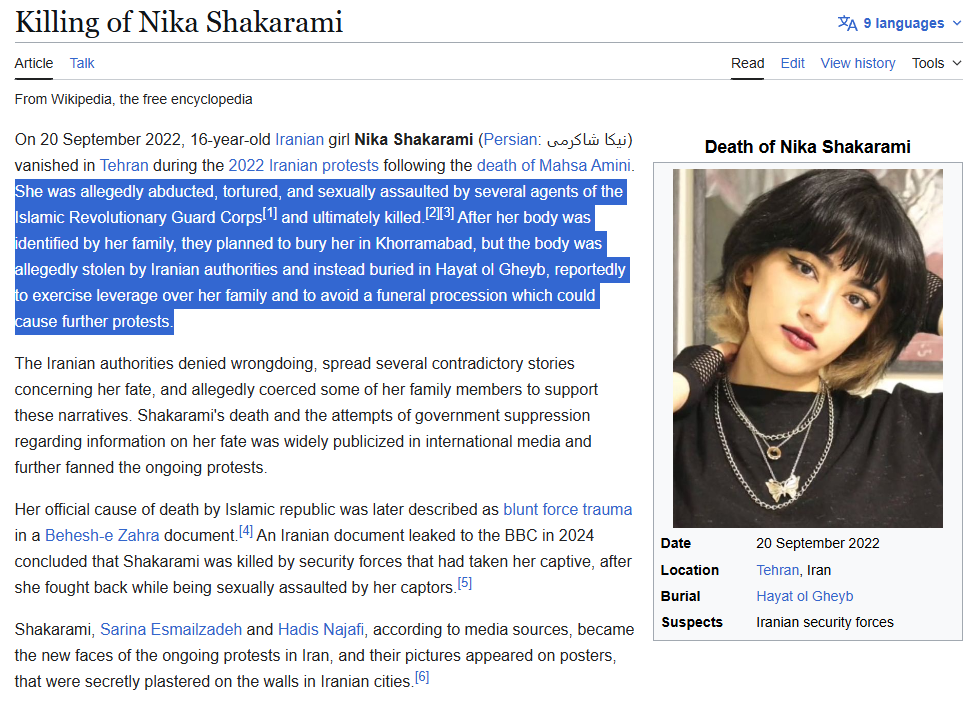The image size is (975, 718).
Task: Follow the Persian language link
Action: pyautogui.click(x=510, y=139)
